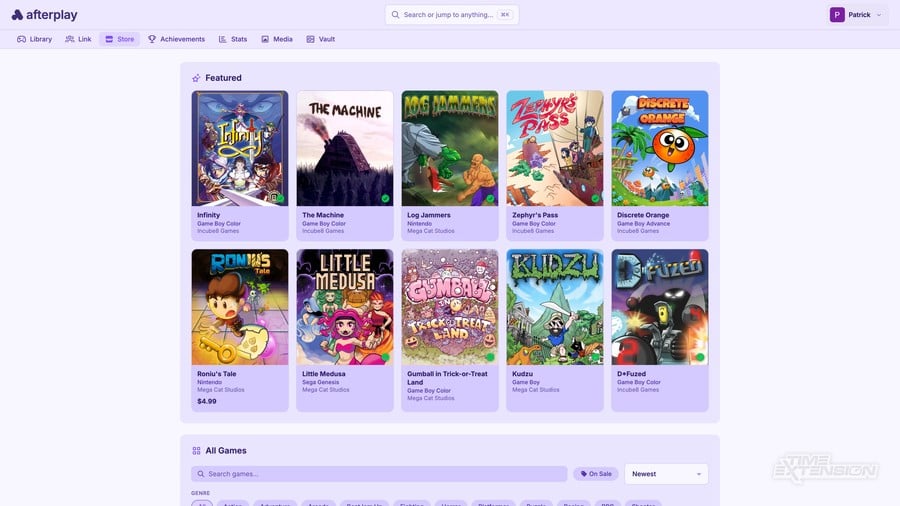Open The Machine cover art

(x=345, y=148)
